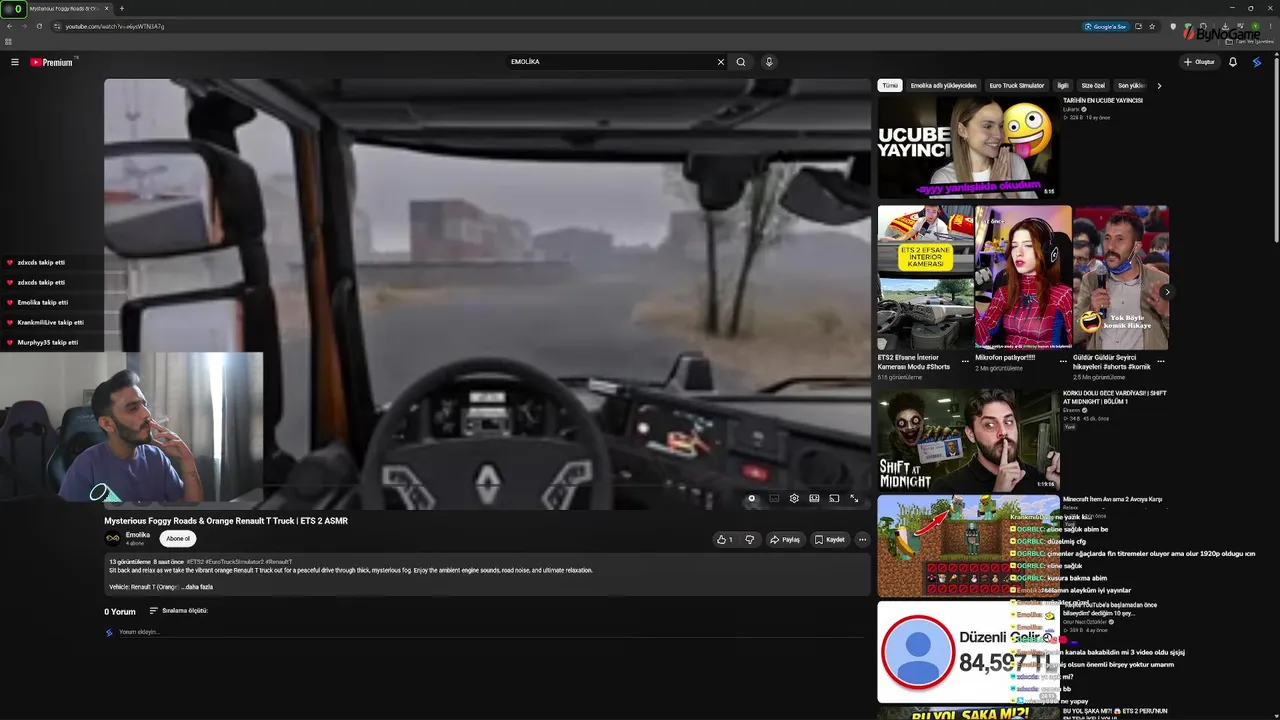
Task: Open options for the Mikrofon patlıyor short
Action: pyautogui.click(x=1062, y=361)
